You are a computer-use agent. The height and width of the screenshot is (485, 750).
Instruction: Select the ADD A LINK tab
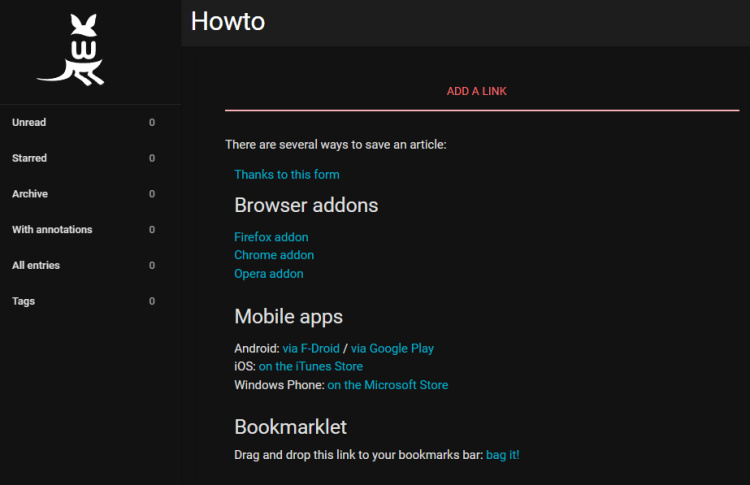click(x=477, y=92)
